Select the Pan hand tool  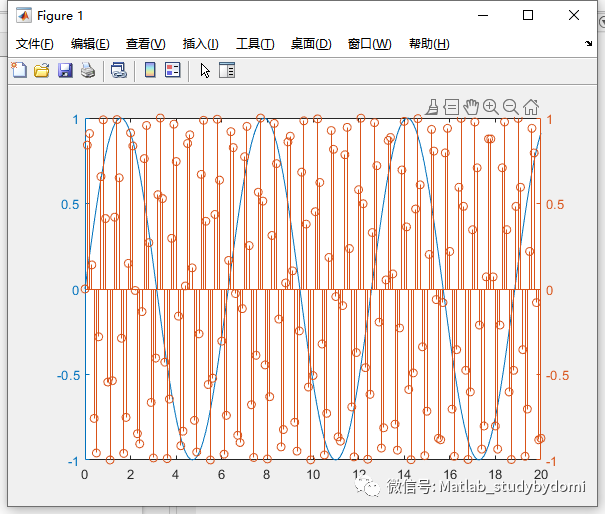tap(471, 107)
